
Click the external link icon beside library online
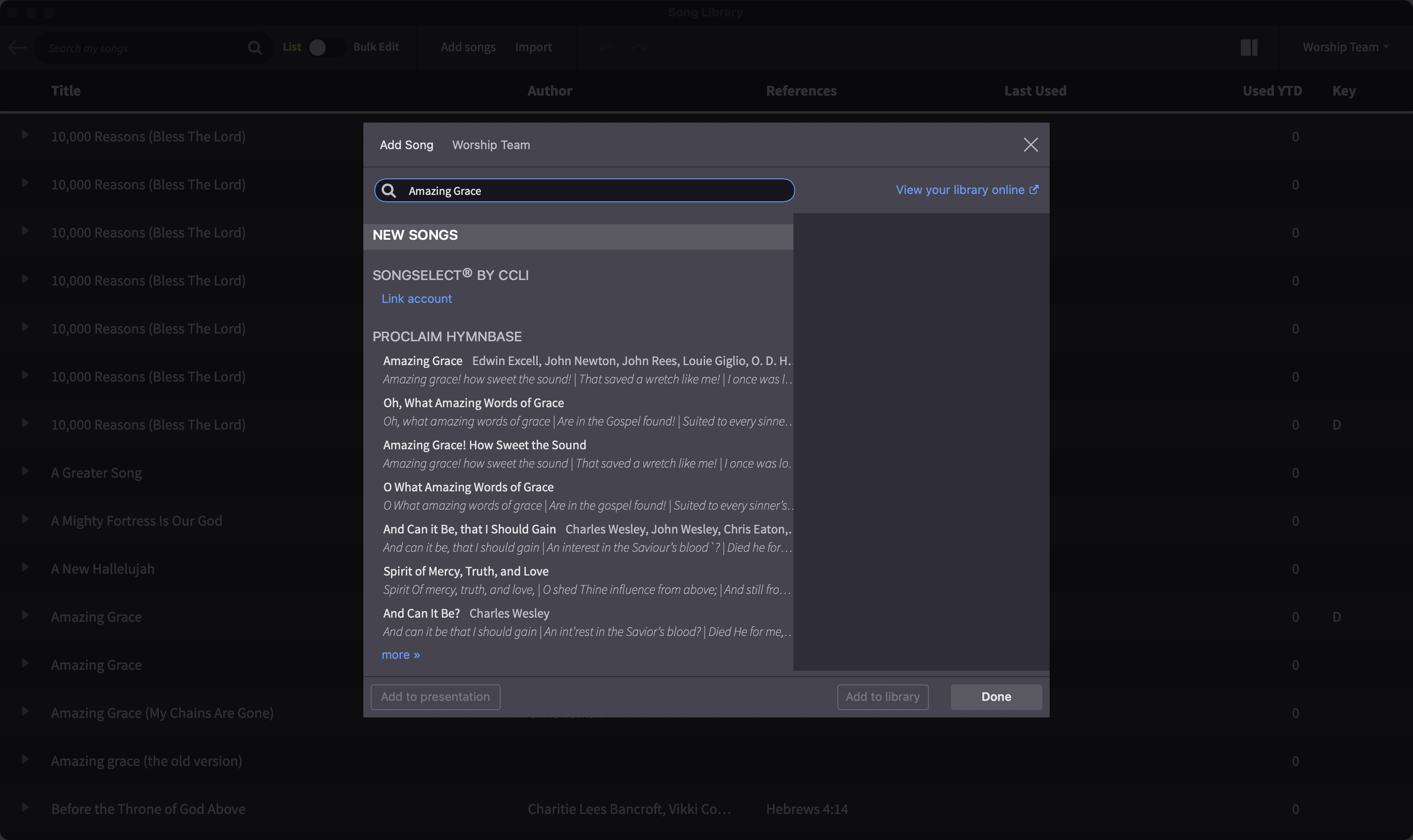(x=1034, y=189)
